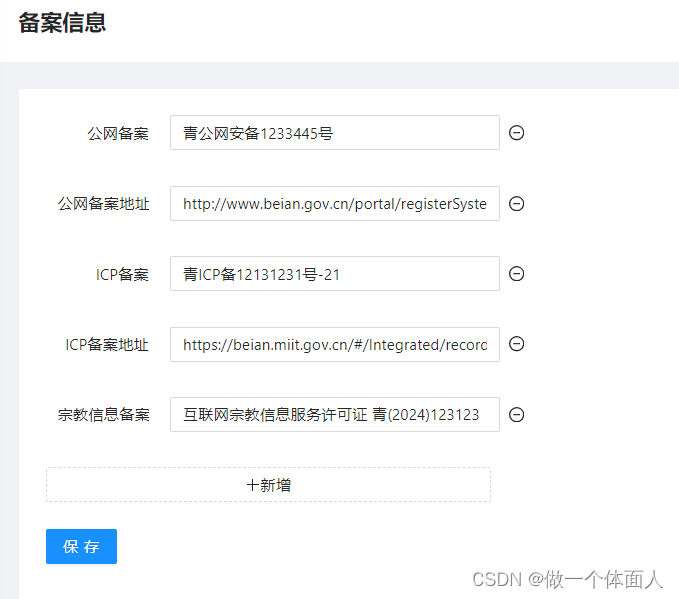Delete the ICP备案地址 row using minus icon
The height and width of the screenshot is (599, 679).
[516, 344]
